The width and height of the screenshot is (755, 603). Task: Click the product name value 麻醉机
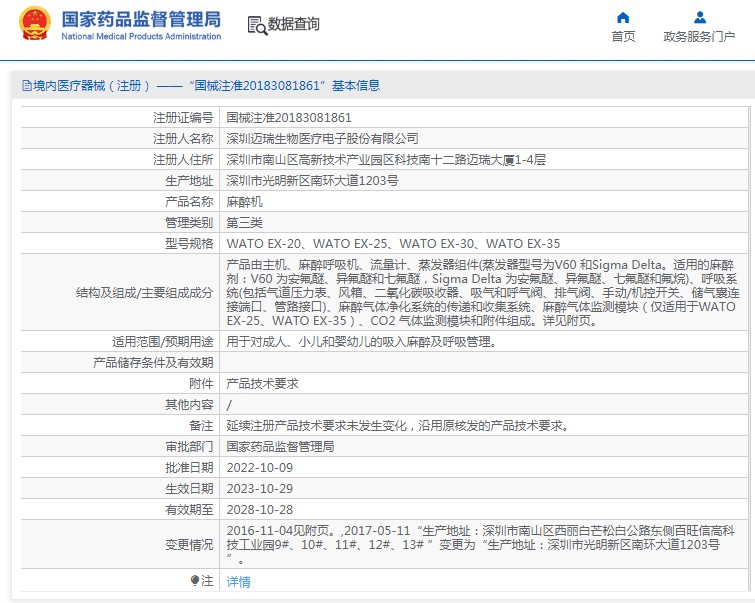tap(243, 201)
